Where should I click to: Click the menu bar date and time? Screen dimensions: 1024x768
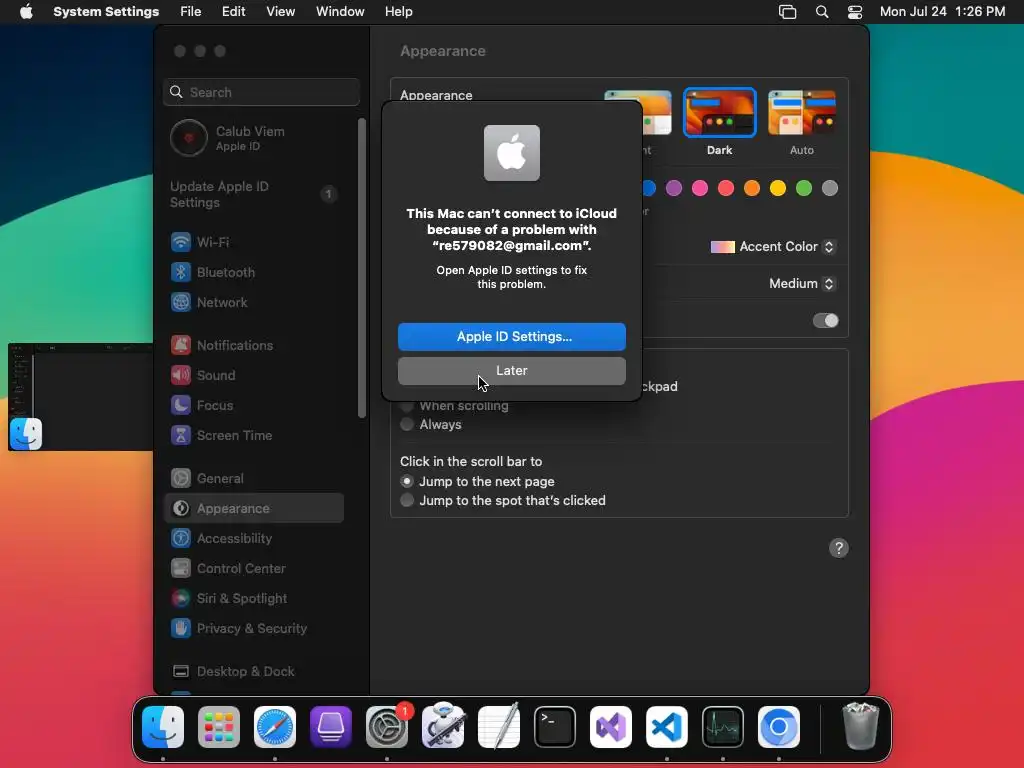942,12
